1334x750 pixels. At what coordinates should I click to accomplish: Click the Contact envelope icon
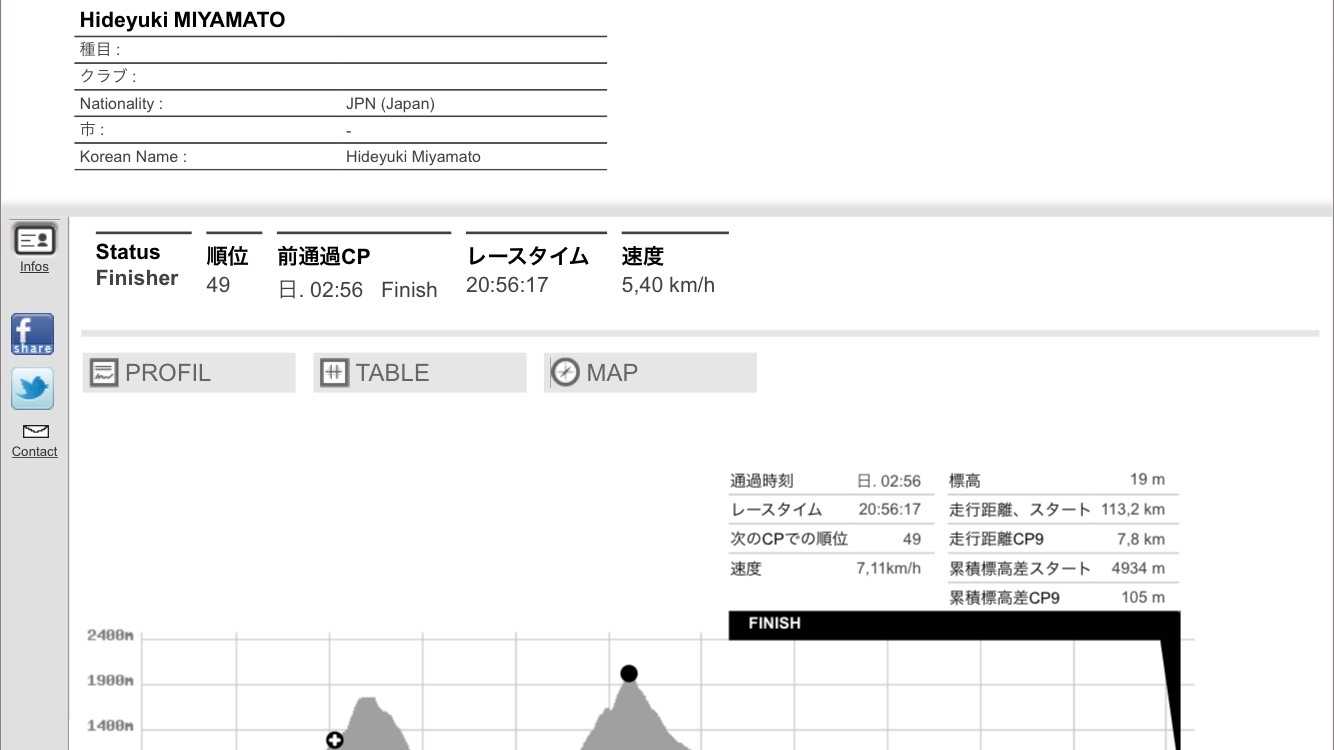click(35, 432)
